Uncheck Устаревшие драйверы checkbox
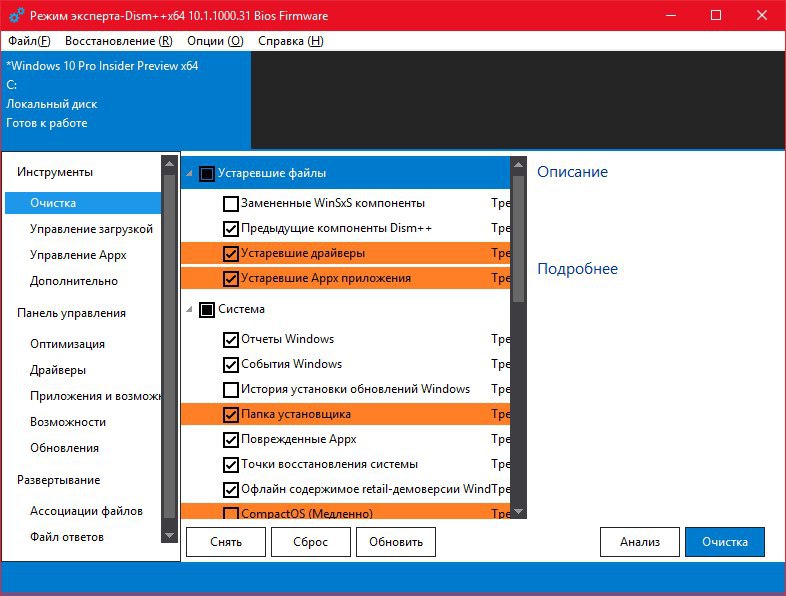The height and width of the screenshot is (596, 786). (x=231, y=254)
